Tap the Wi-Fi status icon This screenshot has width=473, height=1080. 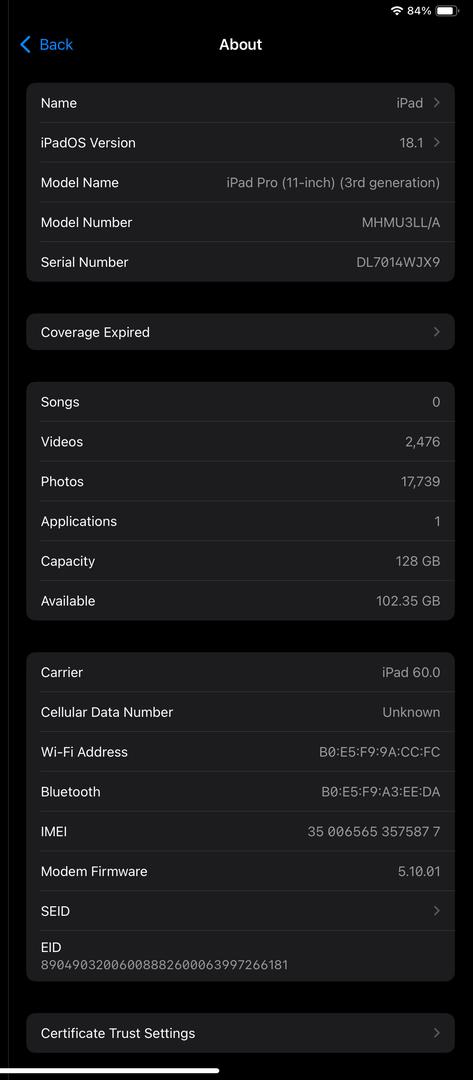click(397, 10)
